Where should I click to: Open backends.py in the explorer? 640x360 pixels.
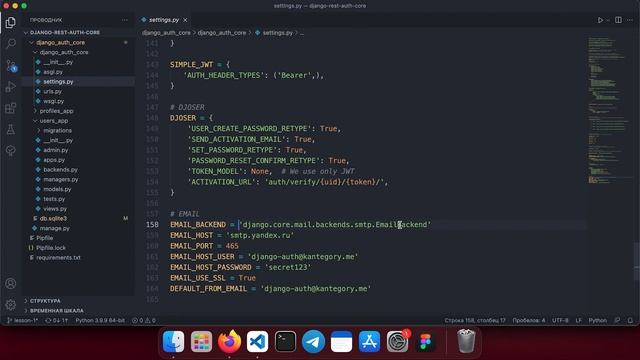pyautogui.click(x=60, y=170)
